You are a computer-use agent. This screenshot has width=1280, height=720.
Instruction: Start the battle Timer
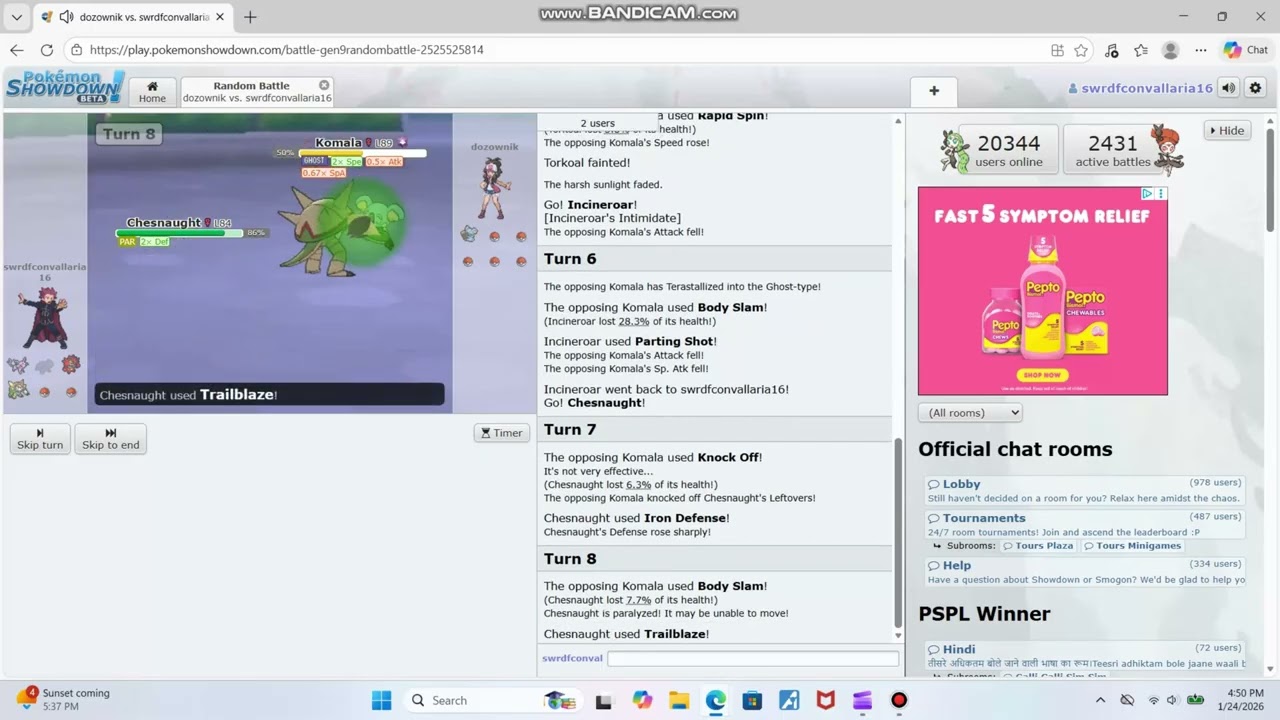coord(502,433)
